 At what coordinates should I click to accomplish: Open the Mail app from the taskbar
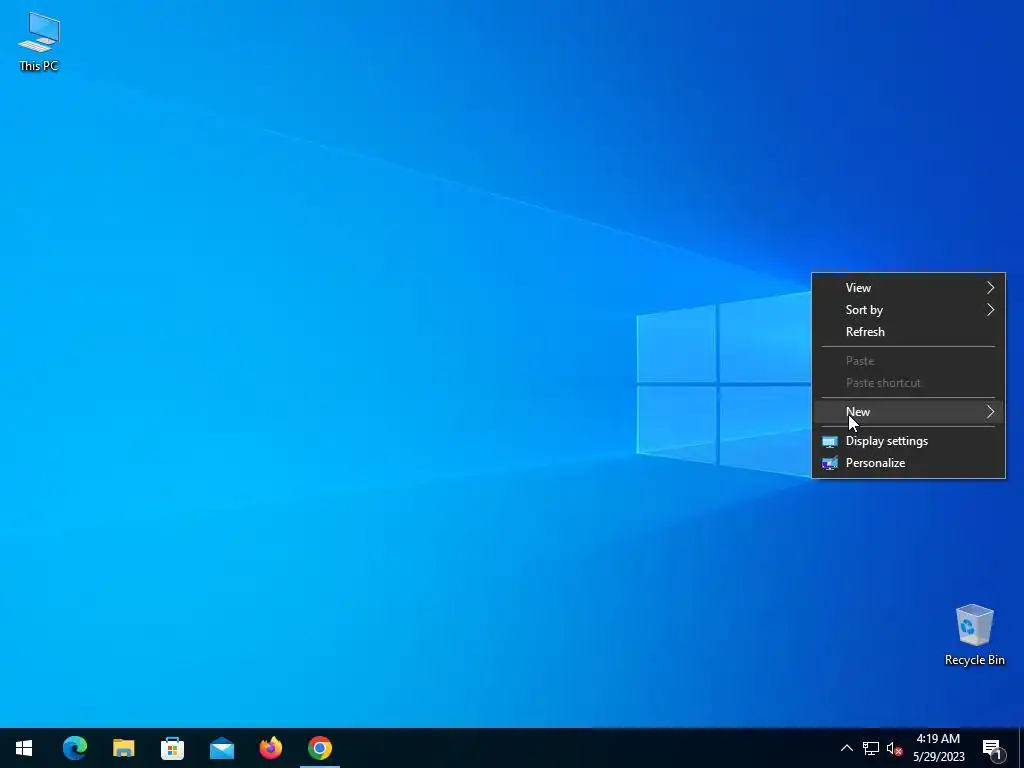tap(221, 748)
